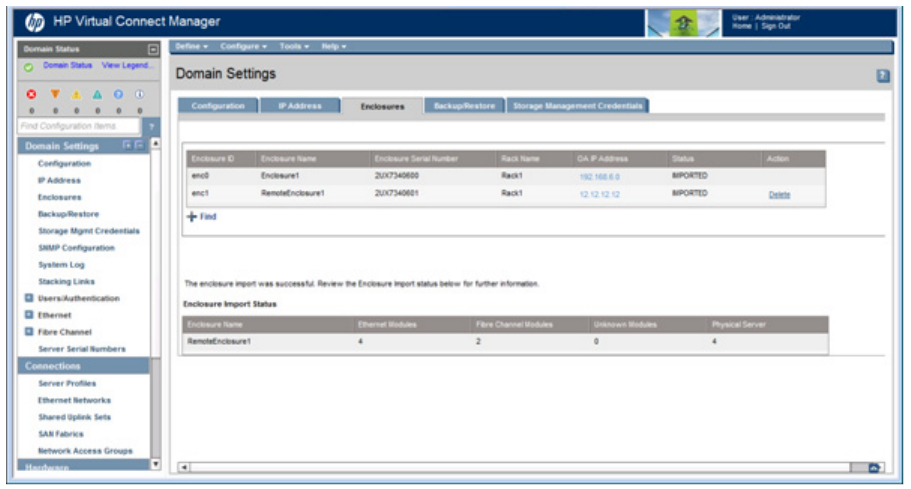Select Configuration in the sidebar tree

[x=64, y=163]
